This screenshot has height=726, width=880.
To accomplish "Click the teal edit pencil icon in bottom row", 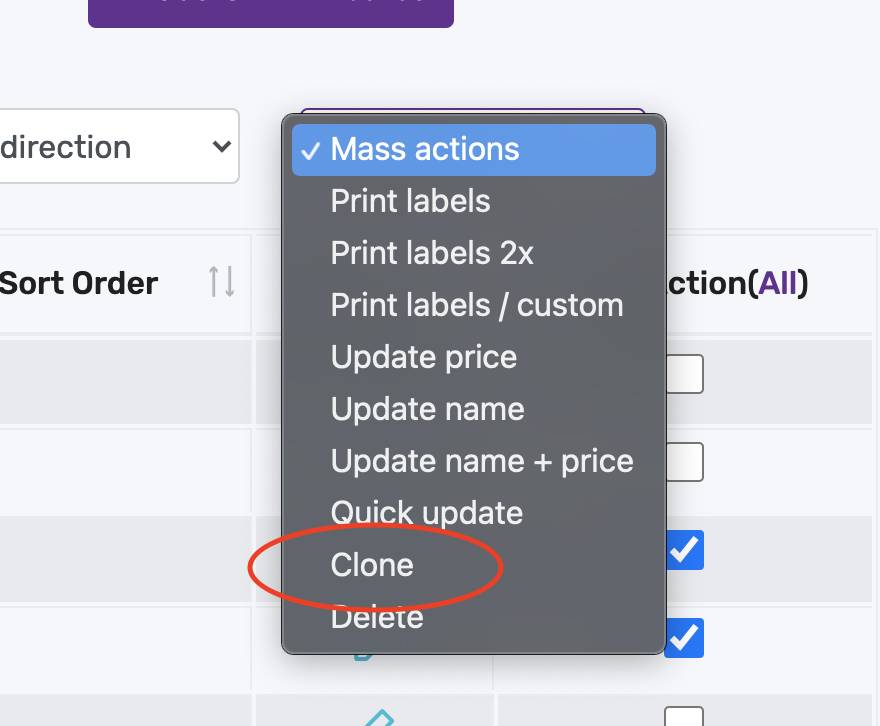I will coord(380,718).
